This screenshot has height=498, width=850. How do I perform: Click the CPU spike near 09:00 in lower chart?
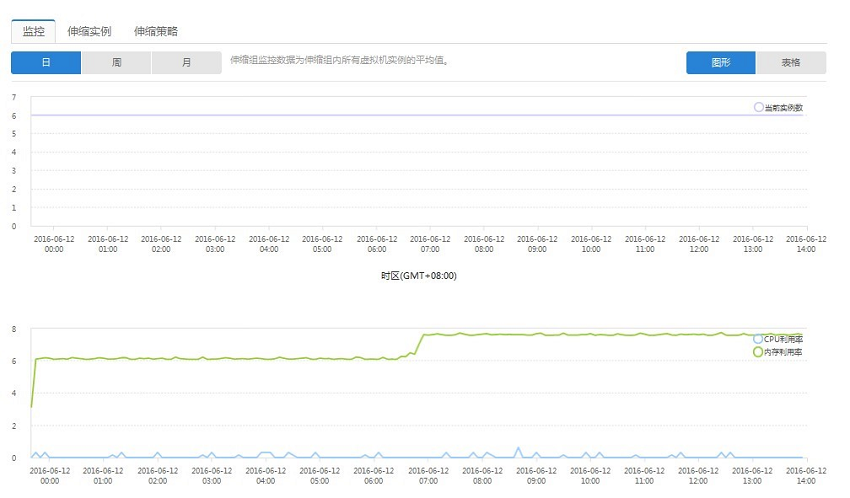pyautogui.click(x=518, y=452)
